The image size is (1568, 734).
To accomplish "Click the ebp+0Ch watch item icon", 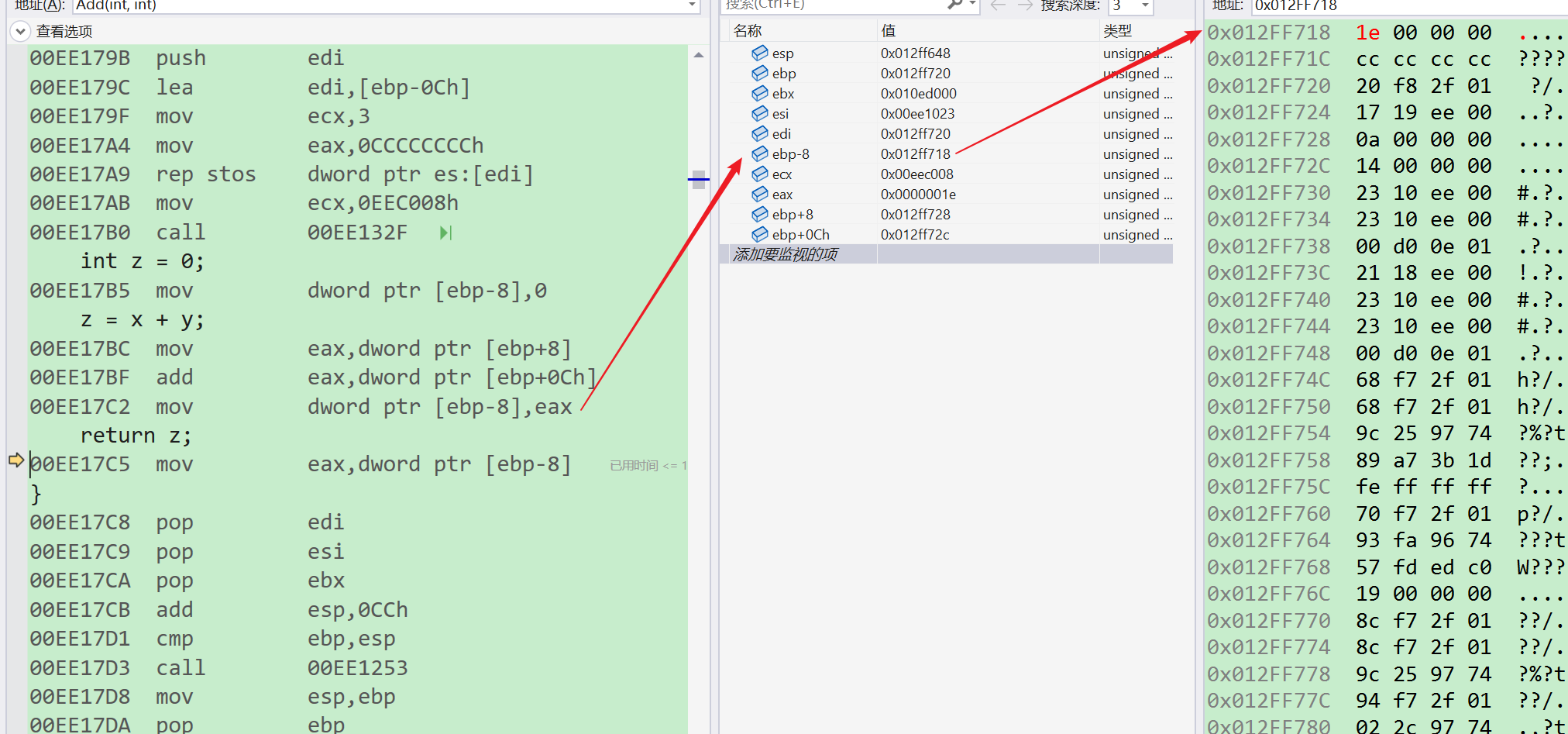I will pos(760,234).
